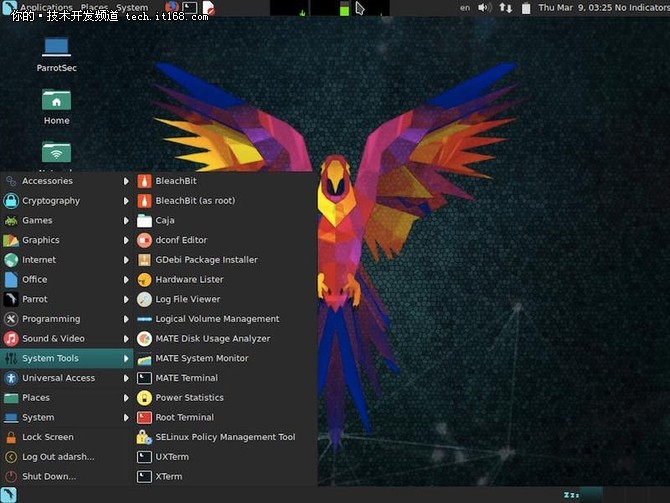This screenshot has height=503, width=670.
Task: Expand the System submenu arrow
Action: pyautogui.click(x=126, y=418)
